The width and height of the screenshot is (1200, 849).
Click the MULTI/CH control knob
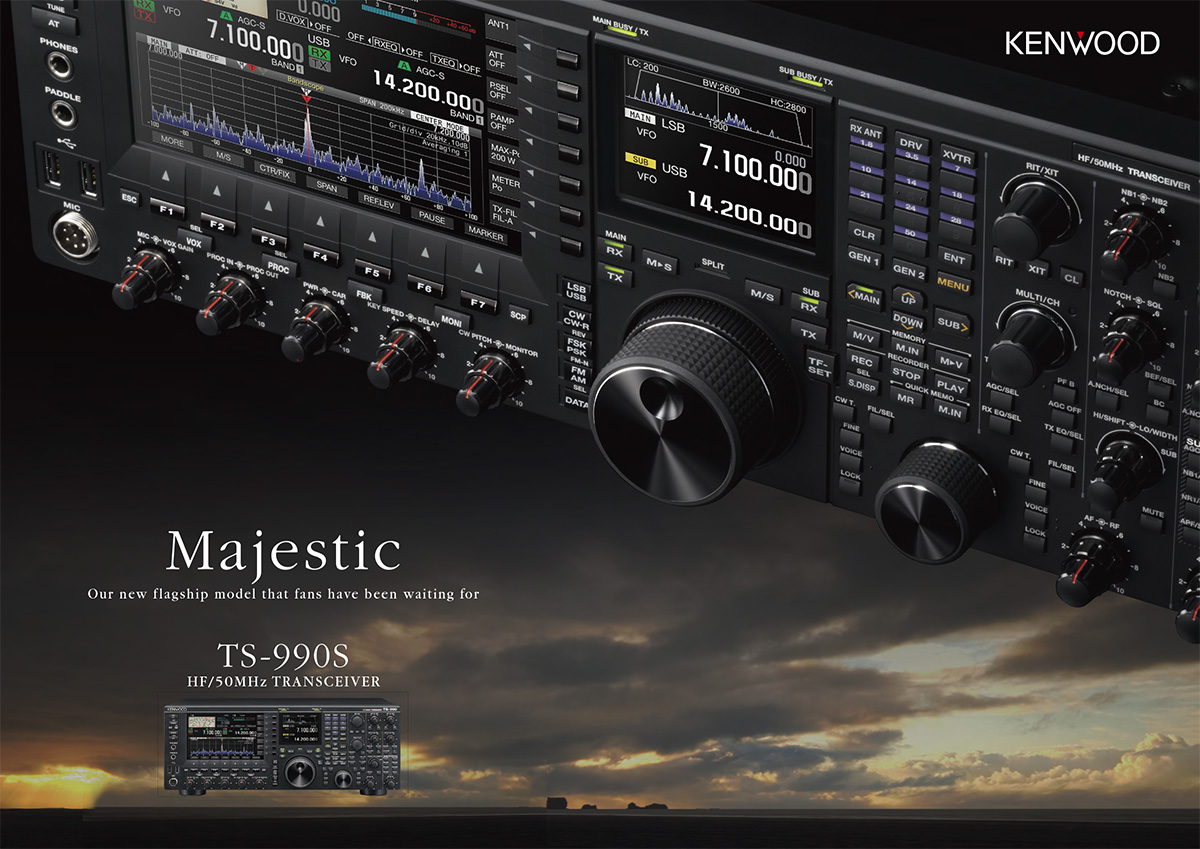[1027, 346]
